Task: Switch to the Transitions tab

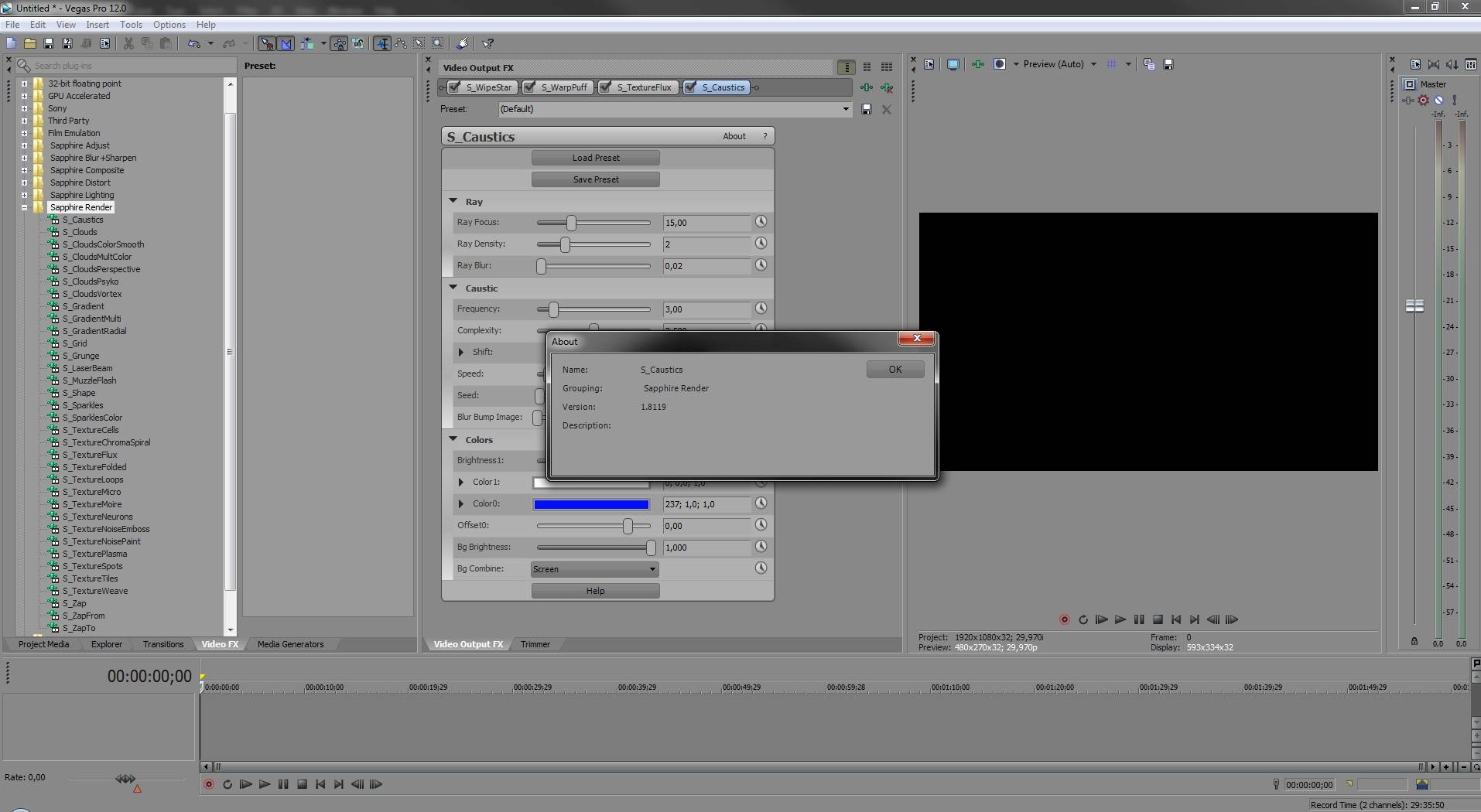Action: pos(163,644)
